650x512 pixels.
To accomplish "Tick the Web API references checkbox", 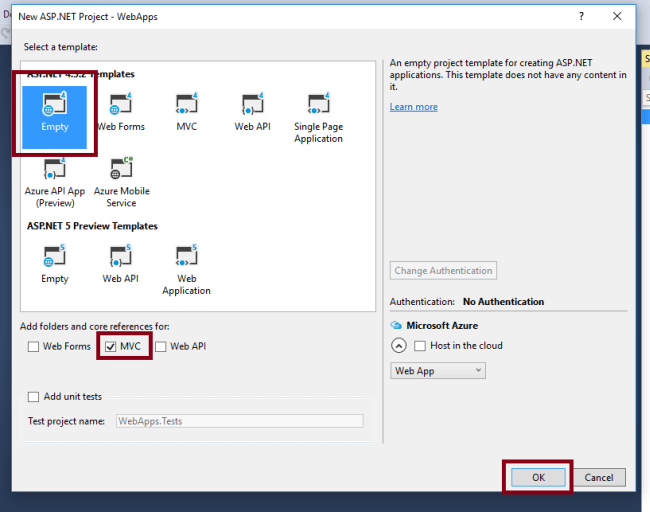I will click(160, 346).
